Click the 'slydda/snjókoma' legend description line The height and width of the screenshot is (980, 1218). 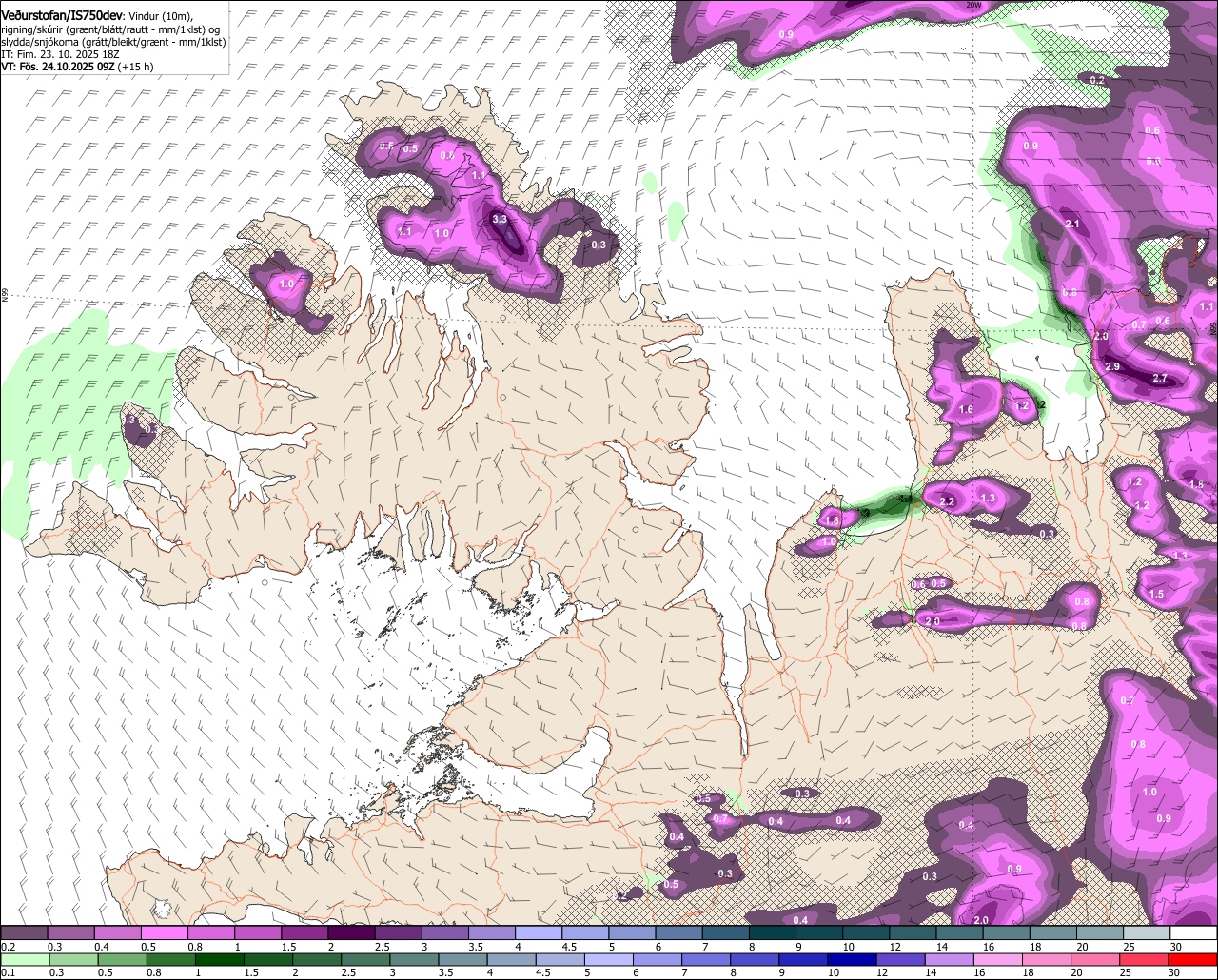(x=113, y=42)
